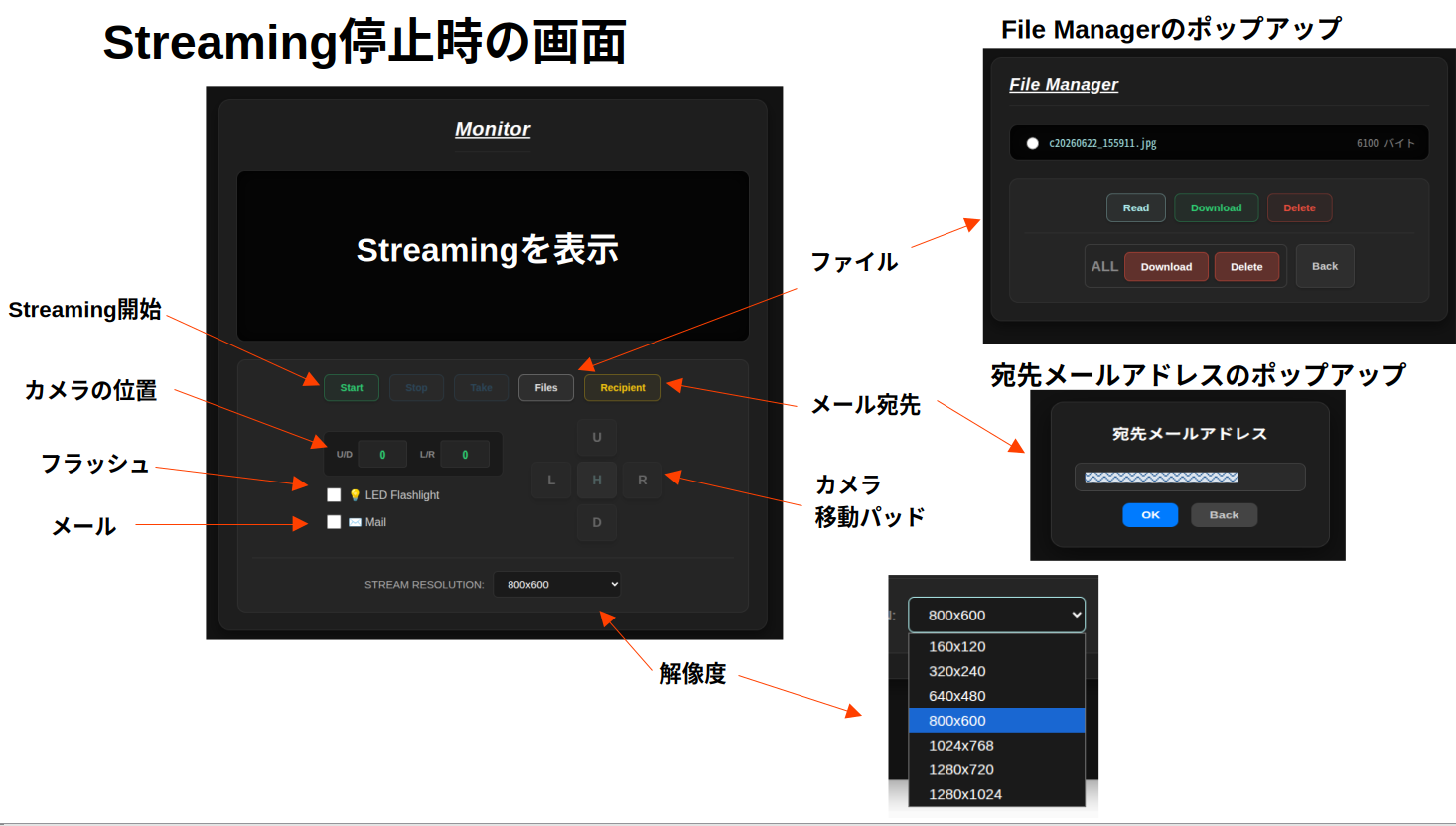Click Back in the mail address popup
Image resolution: width=1456 pixels, height=826 pixels.
1224,515
